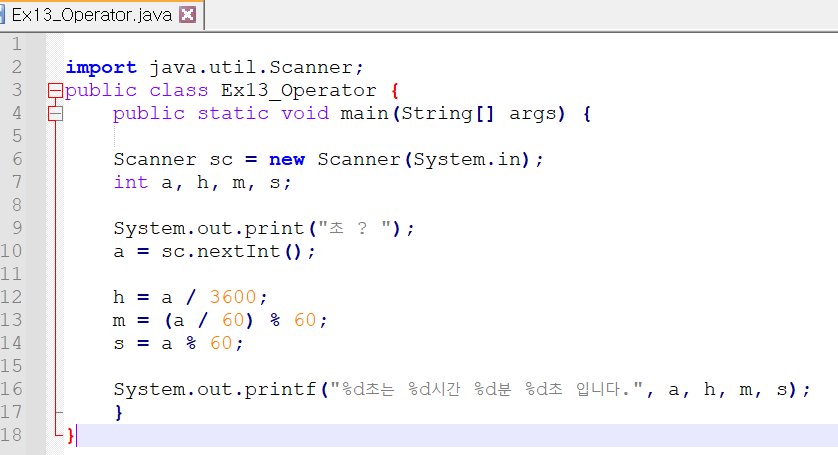Click 'System.out.print' on line 9

pos(208,228)
